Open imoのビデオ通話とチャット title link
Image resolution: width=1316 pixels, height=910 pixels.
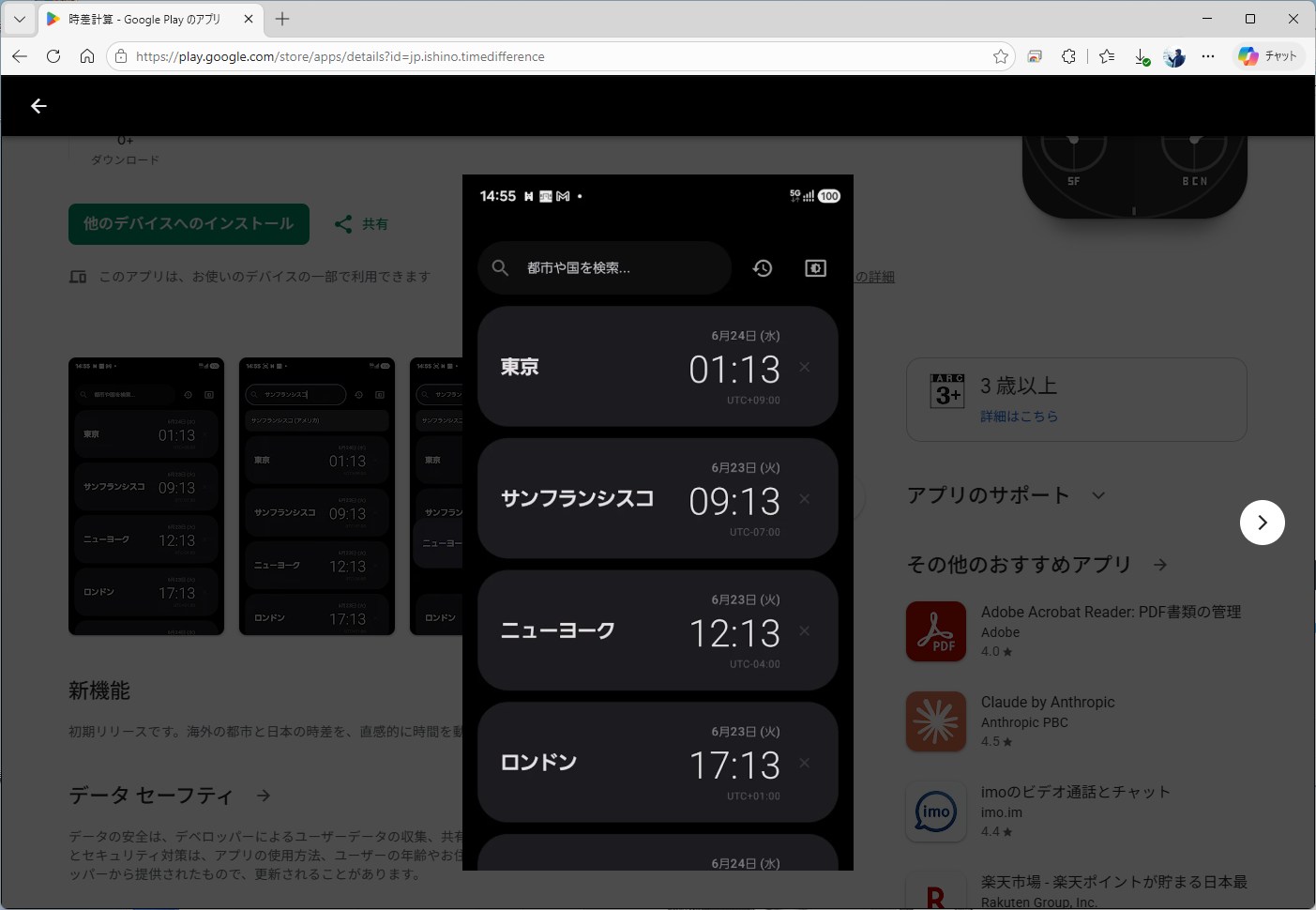click(x=1076, y=792)
